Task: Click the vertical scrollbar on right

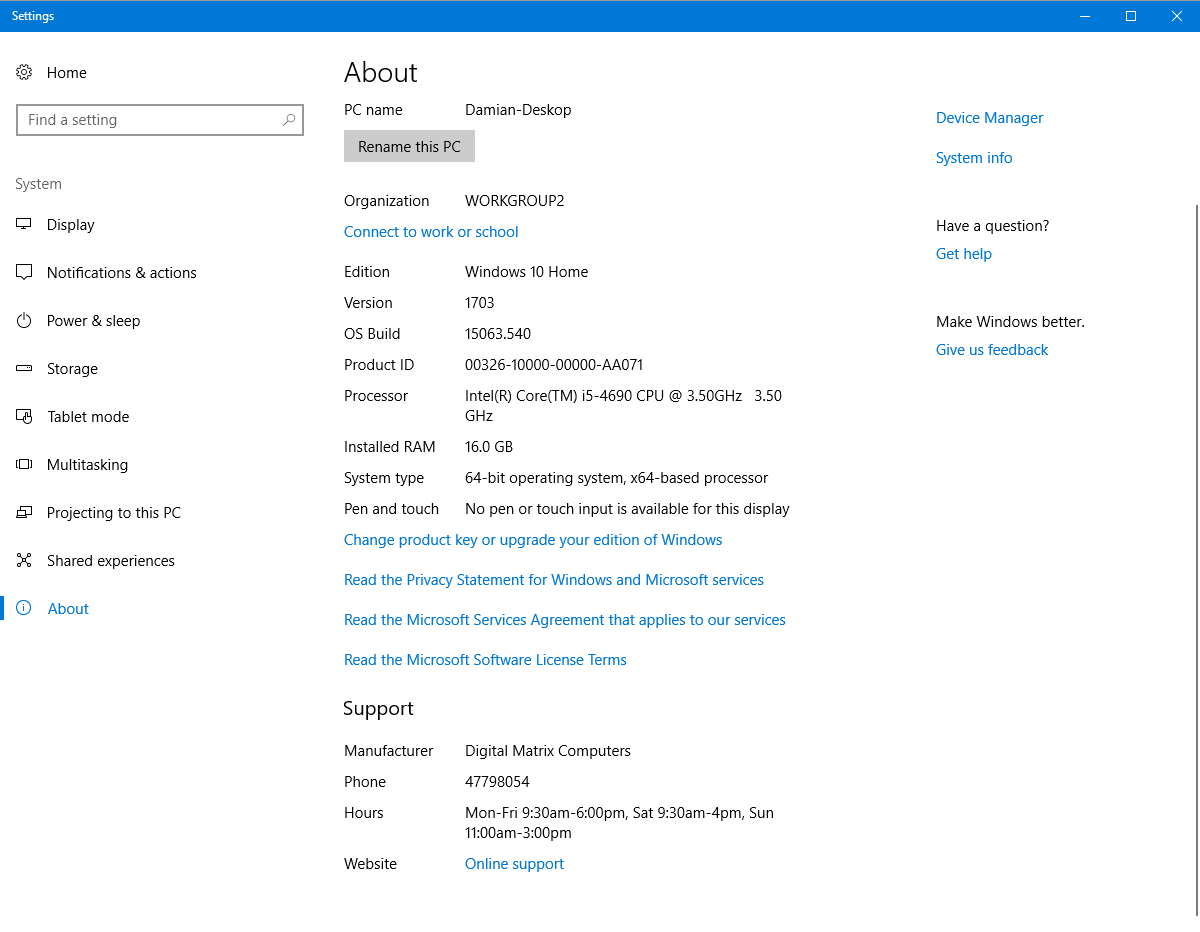Action: pyautogui.click(x=1196, y=560)
